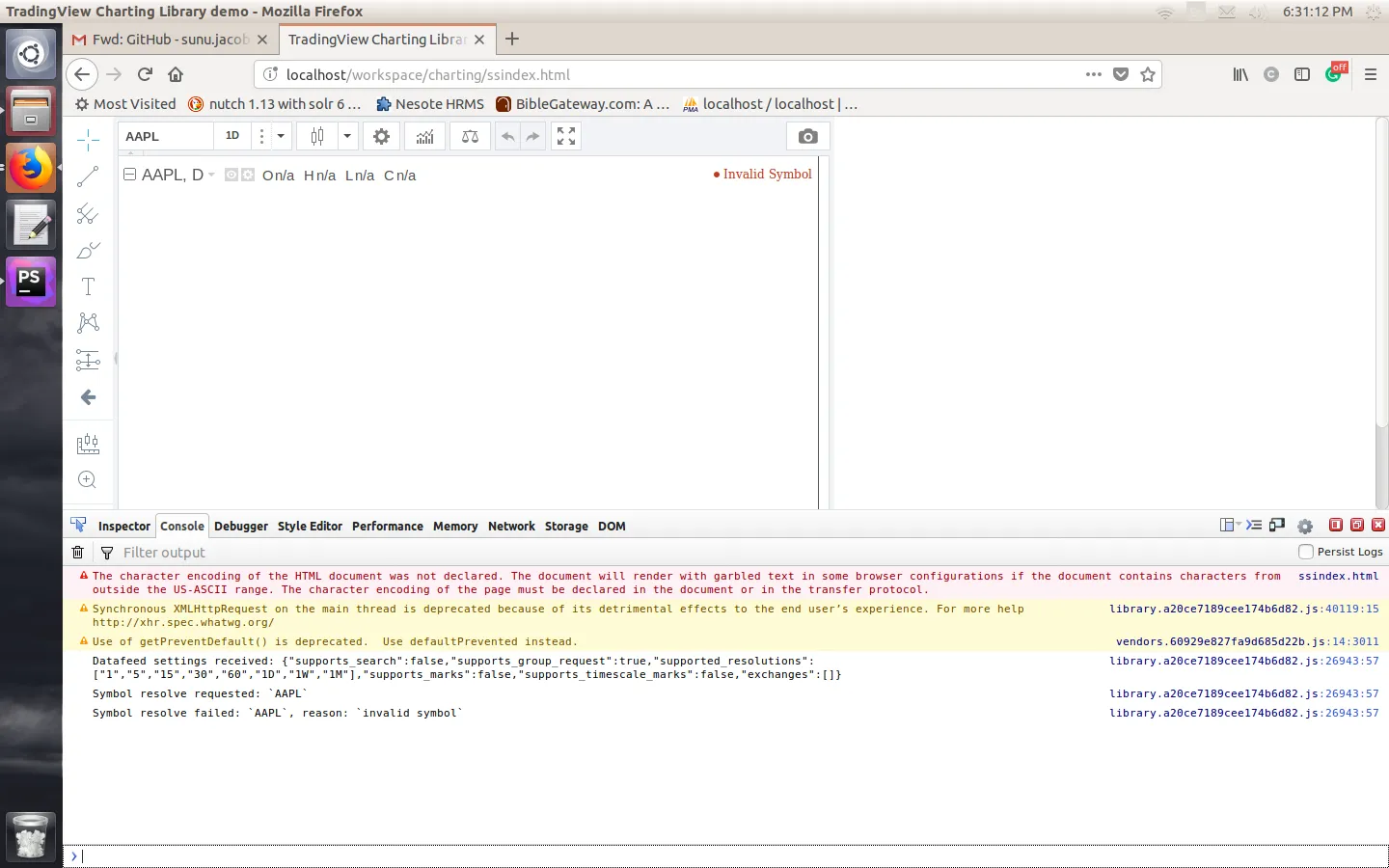Click the AAPL symbol search field
The width and height of the screenshot is (1389, 868).
166,137
